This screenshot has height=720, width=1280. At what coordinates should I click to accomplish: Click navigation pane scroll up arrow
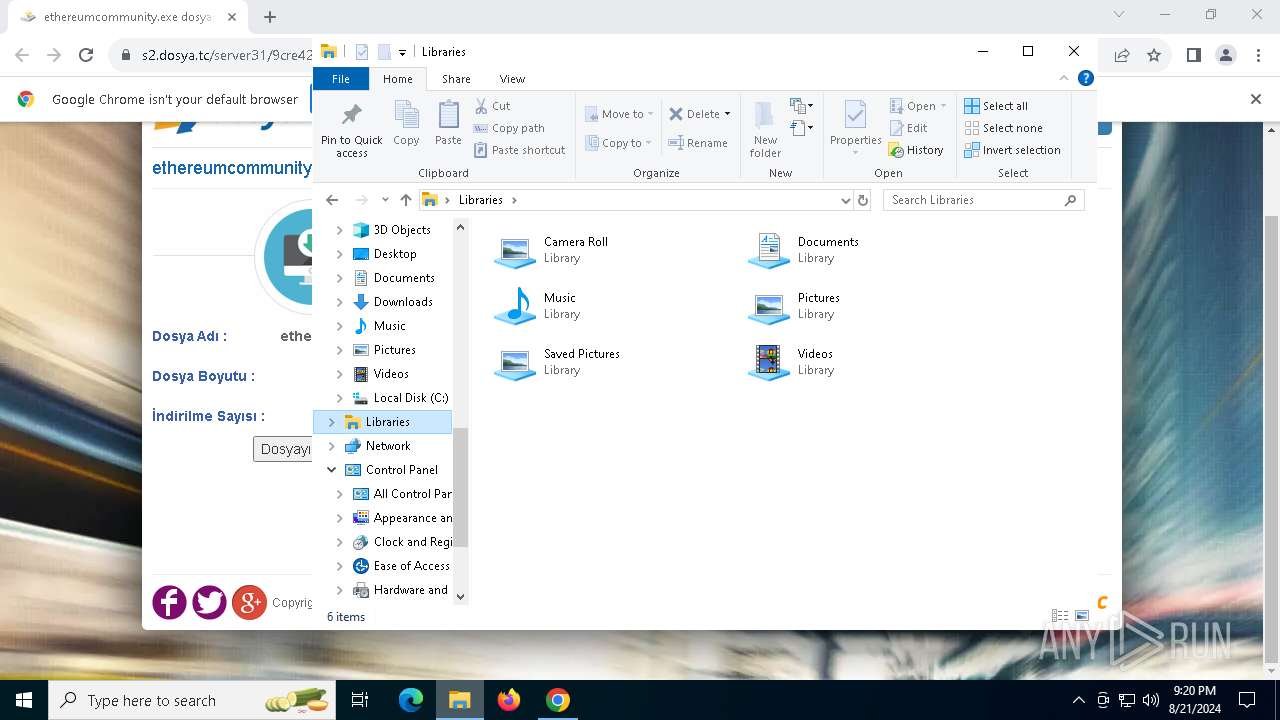coord(460,227)
